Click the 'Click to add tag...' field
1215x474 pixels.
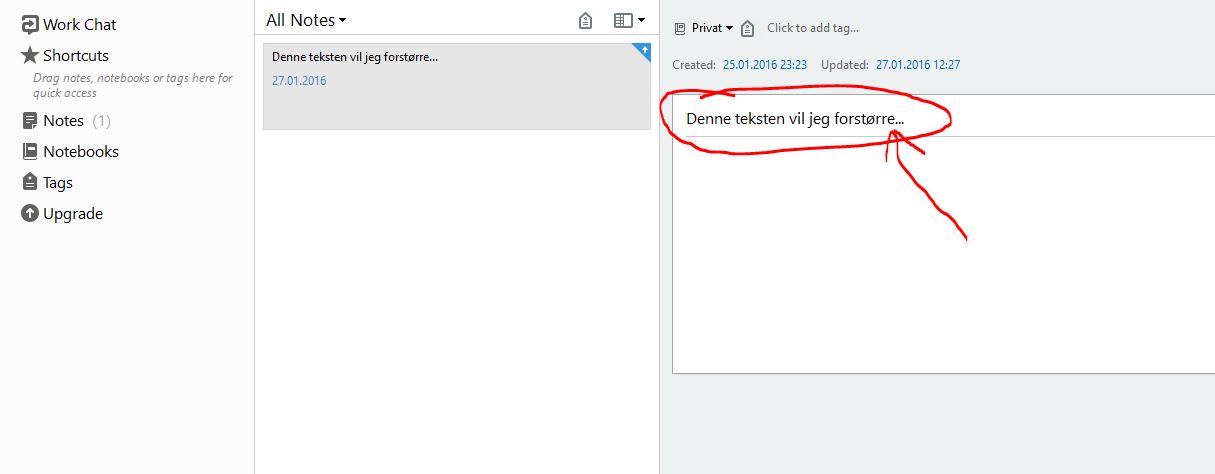pos(813,28)
